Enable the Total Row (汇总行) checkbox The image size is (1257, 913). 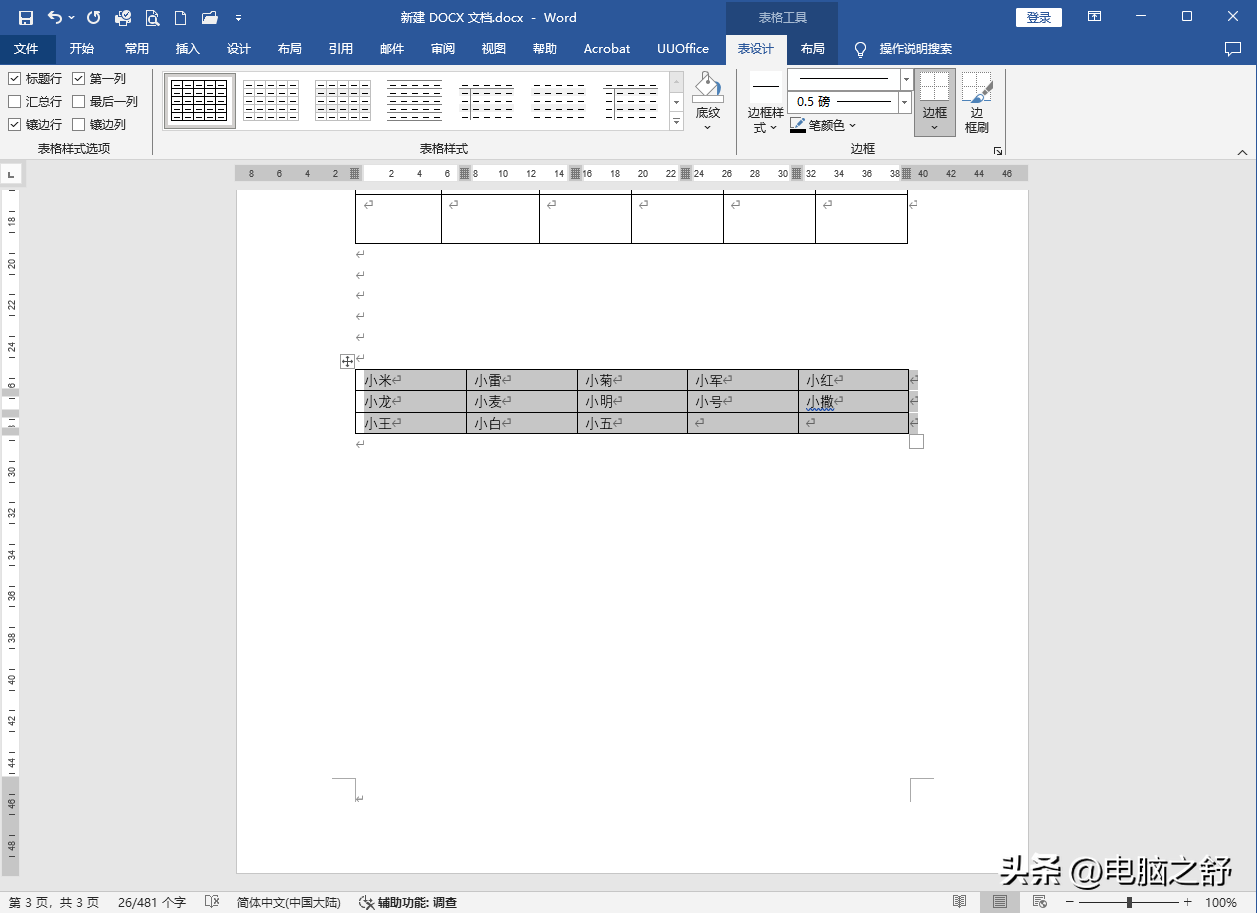pos(14,101)
